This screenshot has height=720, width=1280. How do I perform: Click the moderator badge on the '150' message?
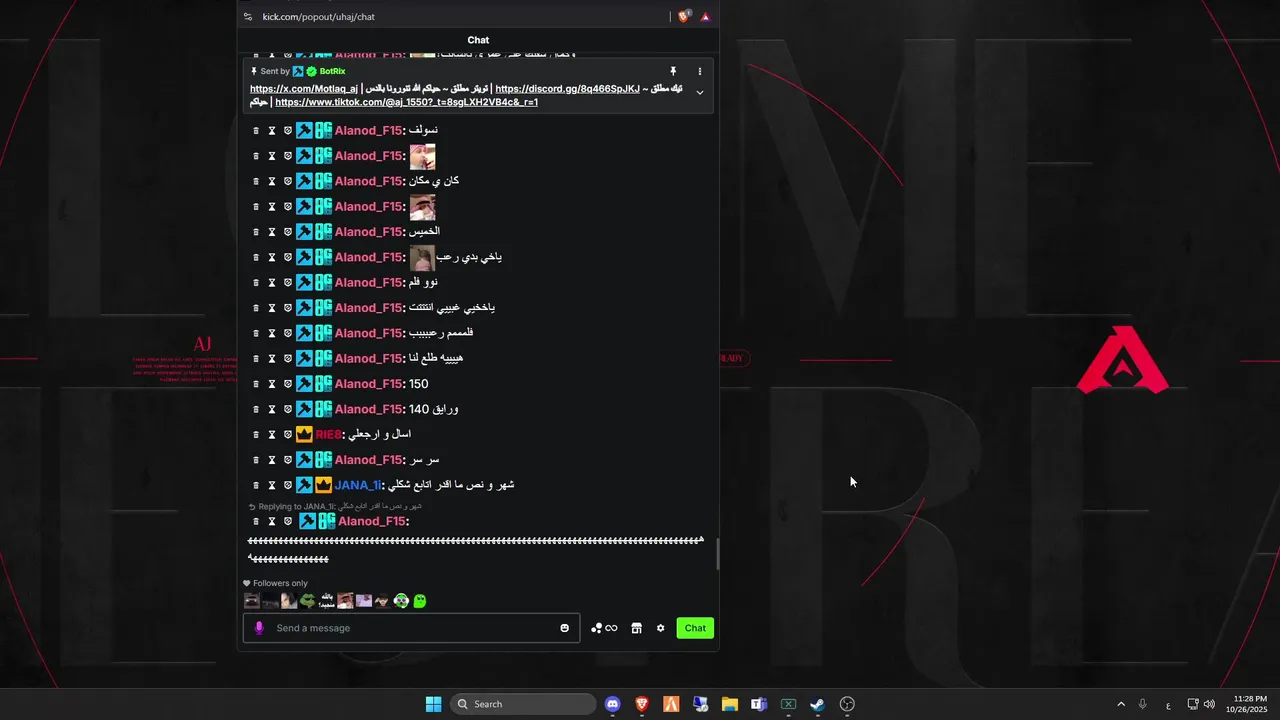(304, 384)
